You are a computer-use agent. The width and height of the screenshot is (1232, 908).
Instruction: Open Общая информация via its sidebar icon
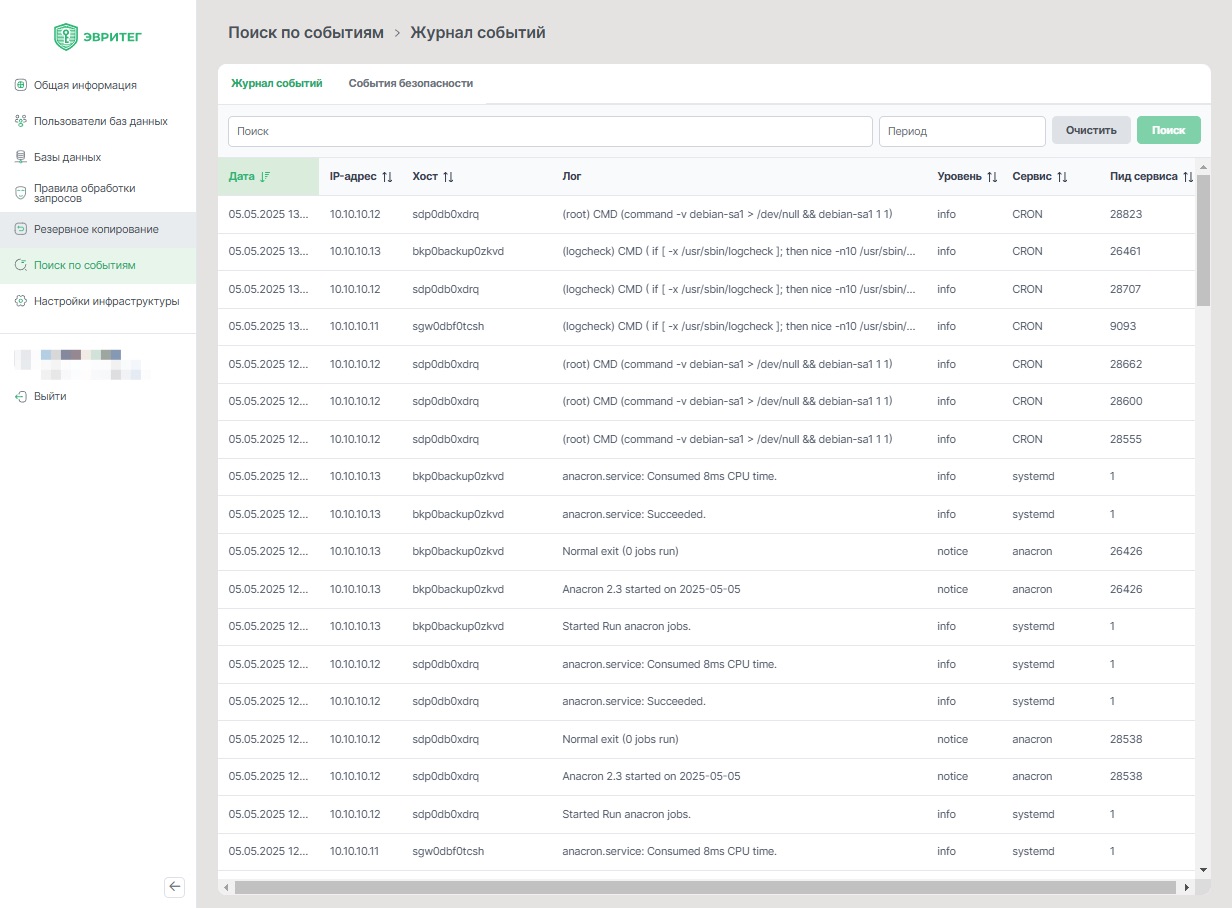click(20, 85)
